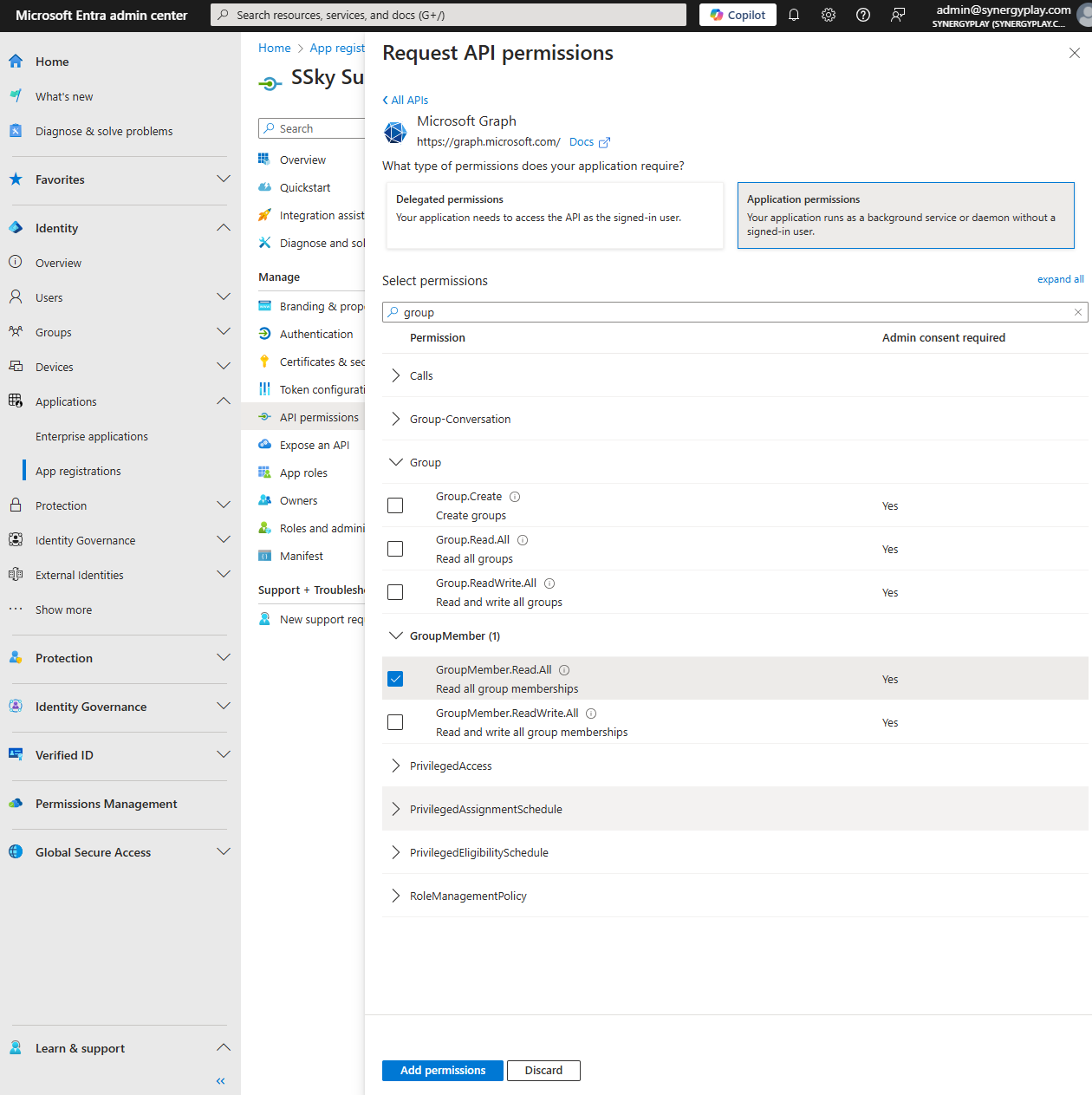Viewport: 1092px width, 1095px height.
Task: Go back via All APIs link
Action: click(x=406, y=100)
